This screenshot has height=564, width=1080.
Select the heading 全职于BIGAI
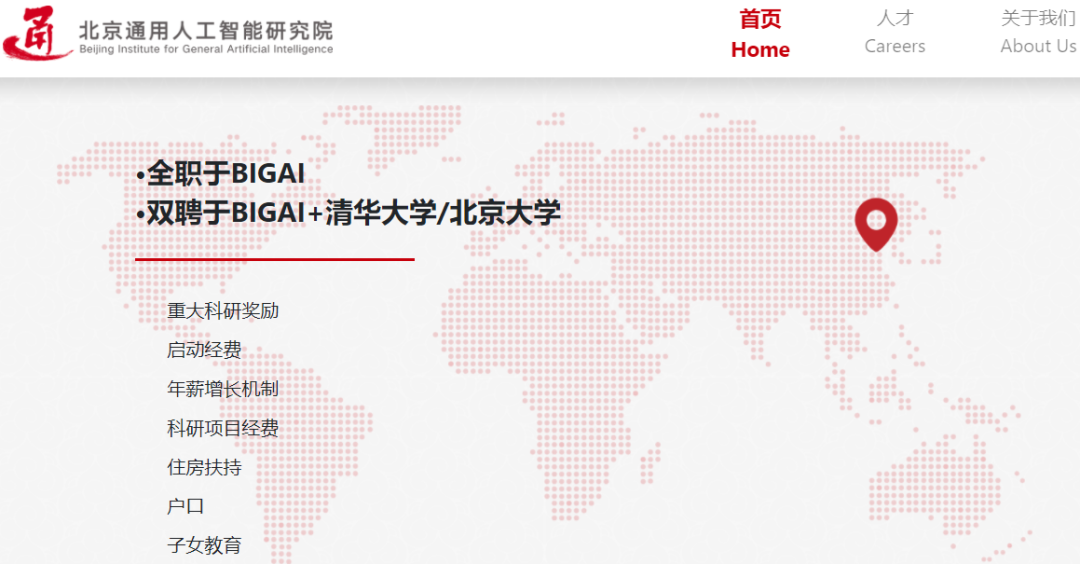pyautogui.click(x=220, y=174)
